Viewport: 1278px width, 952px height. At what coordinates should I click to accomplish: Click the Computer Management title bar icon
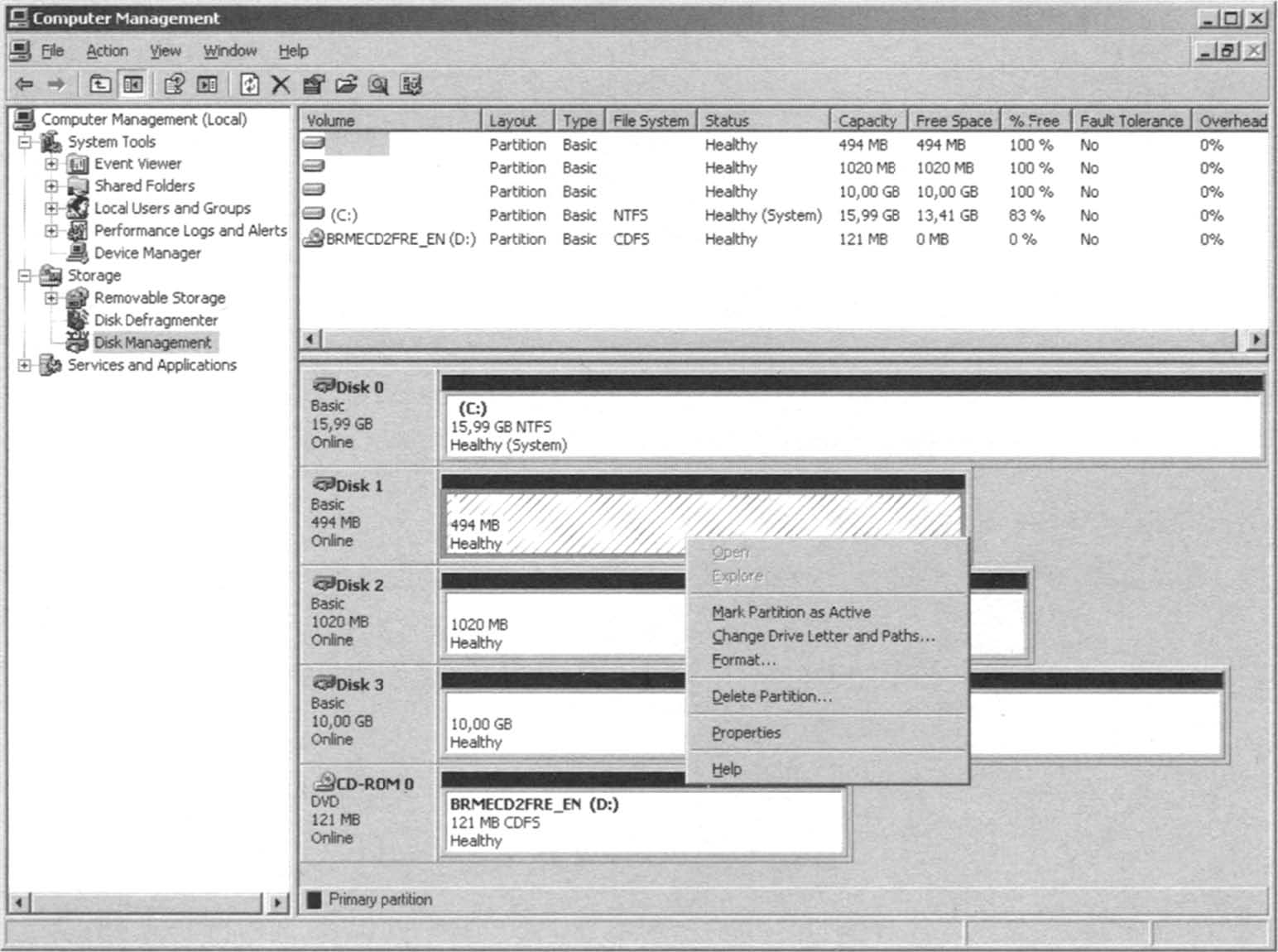pyautogui.click(x=18, y=17)
